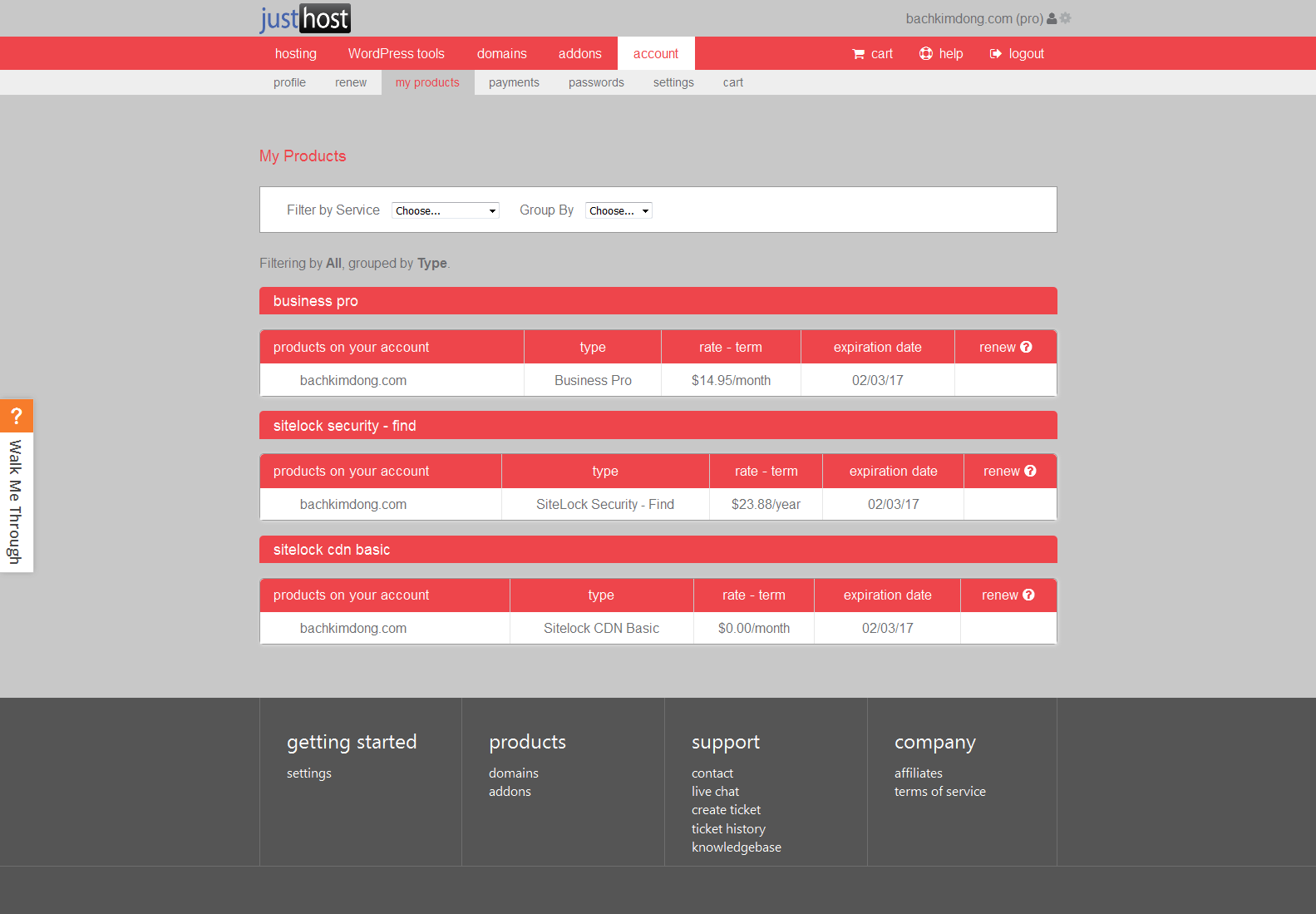1316x914 pixels.
Task: Click footer ticket history link
Action: (728, 828)
